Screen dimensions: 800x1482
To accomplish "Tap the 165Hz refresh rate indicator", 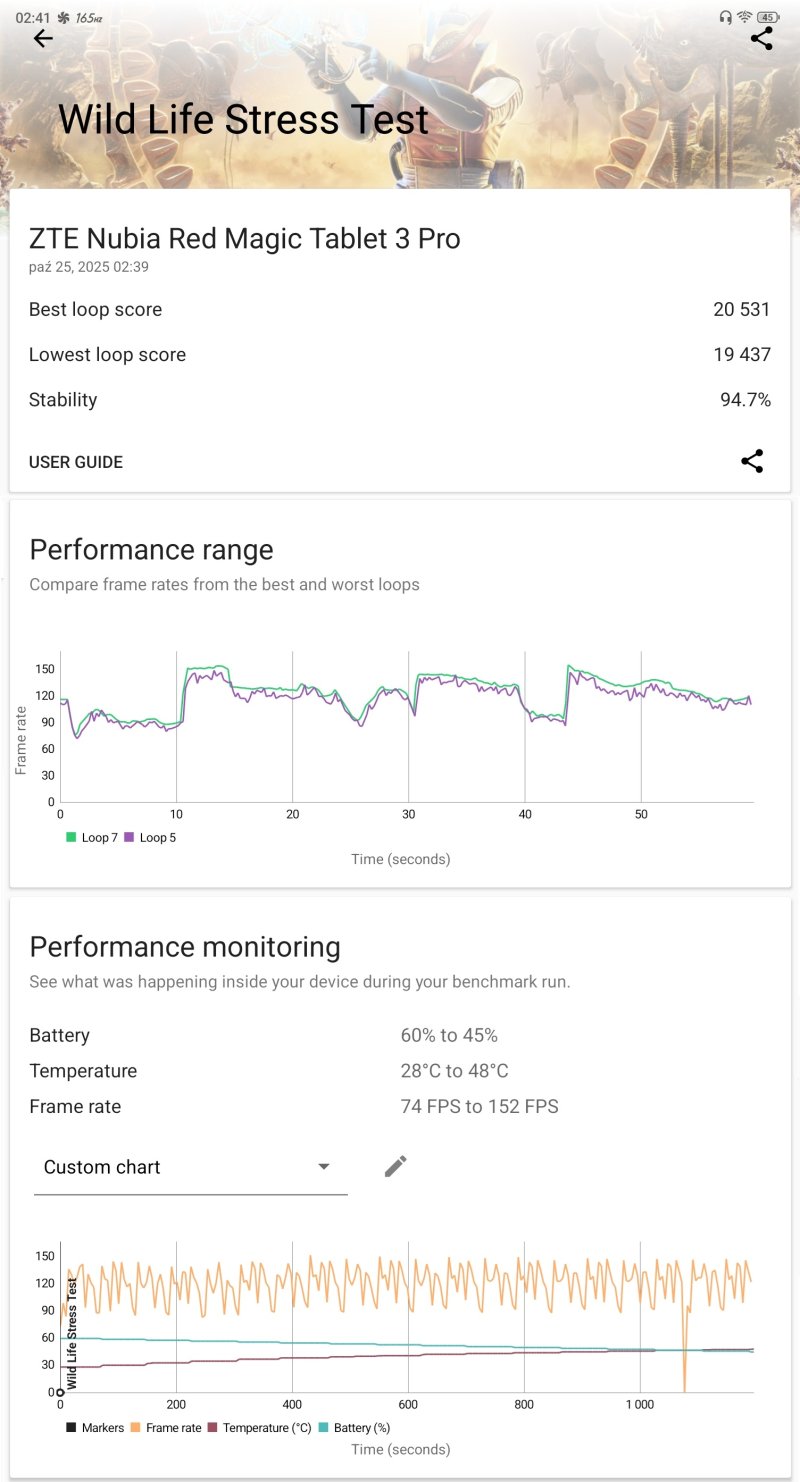I will coord(89,18).
